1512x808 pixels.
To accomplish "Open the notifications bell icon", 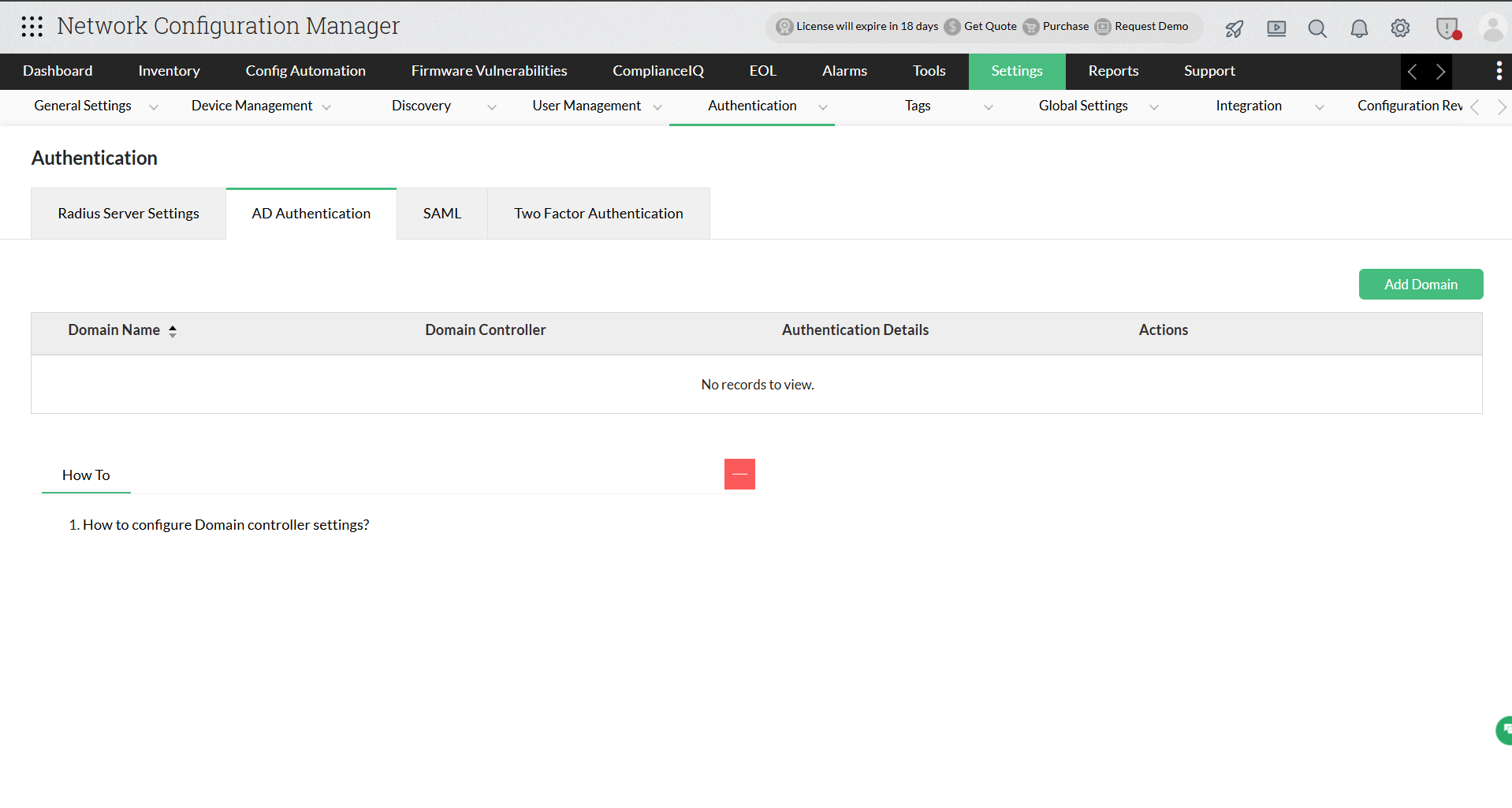I will coord(1359,28).
